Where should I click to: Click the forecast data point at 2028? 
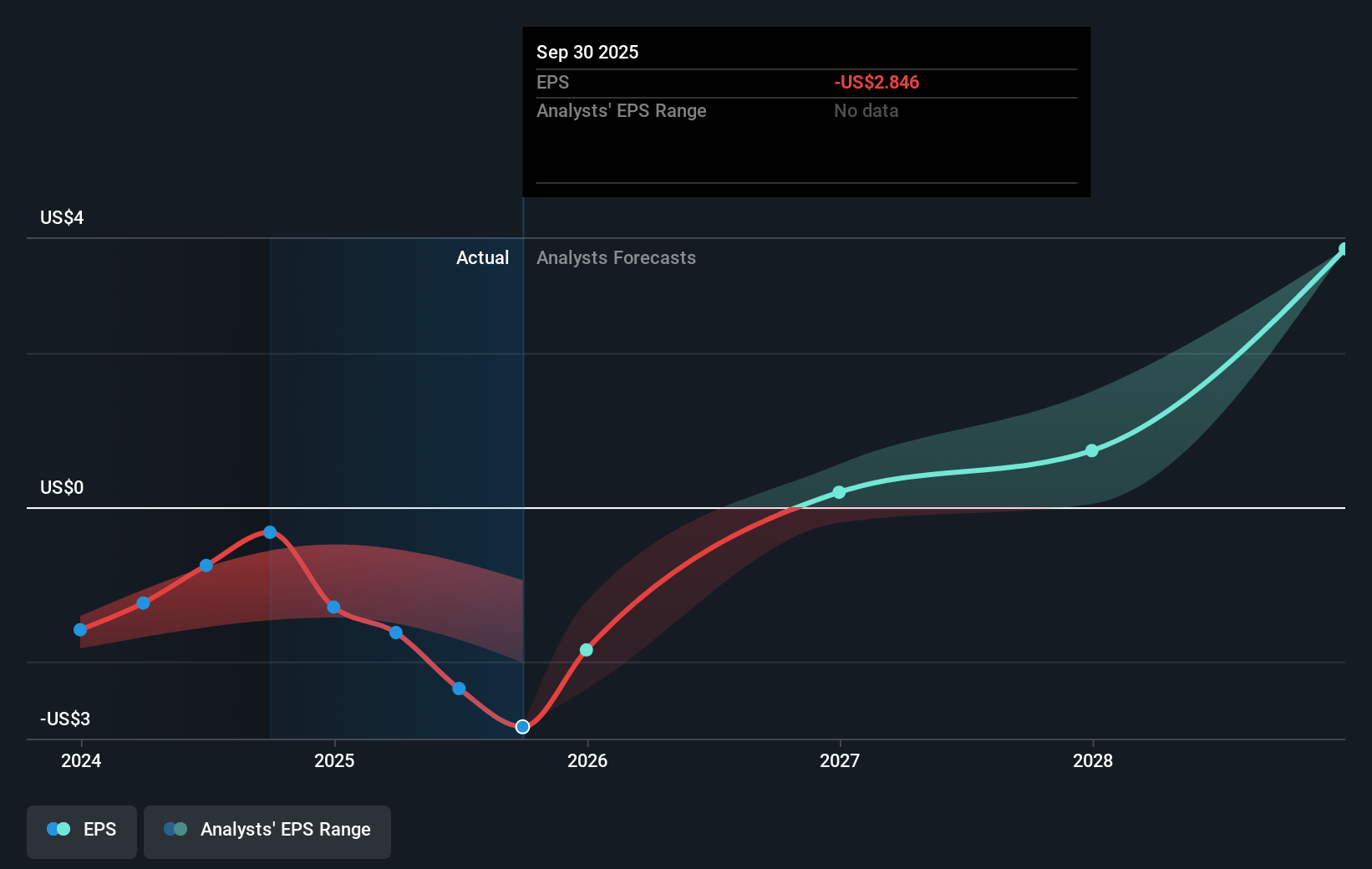[x=1092, y=451]
